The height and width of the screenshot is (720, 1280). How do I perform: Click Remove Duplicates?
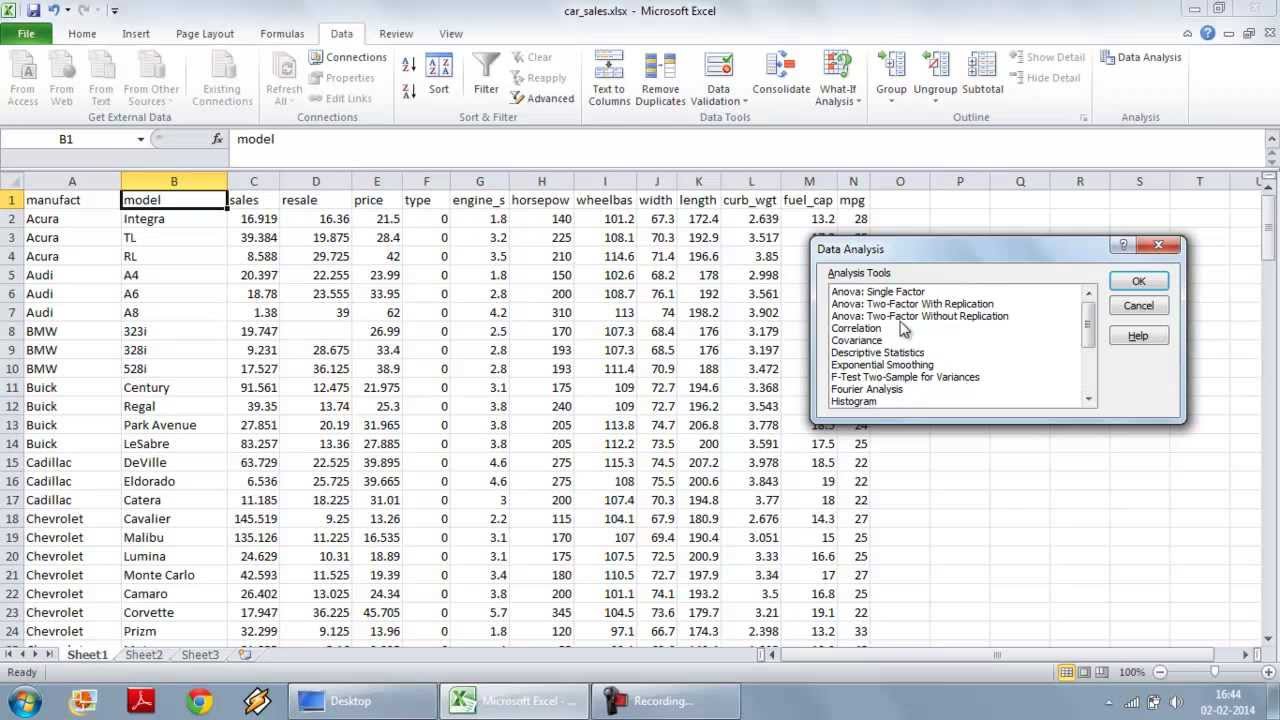coord(660,78)
